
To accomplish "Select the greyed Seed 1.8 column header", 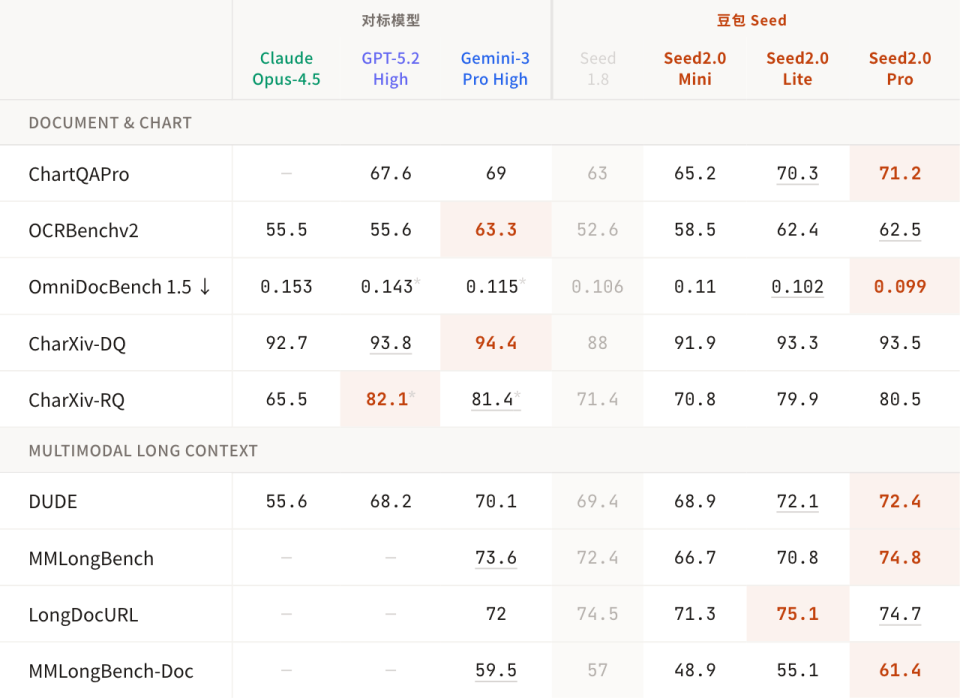I will pyautogui.click(x=598, y=69).
